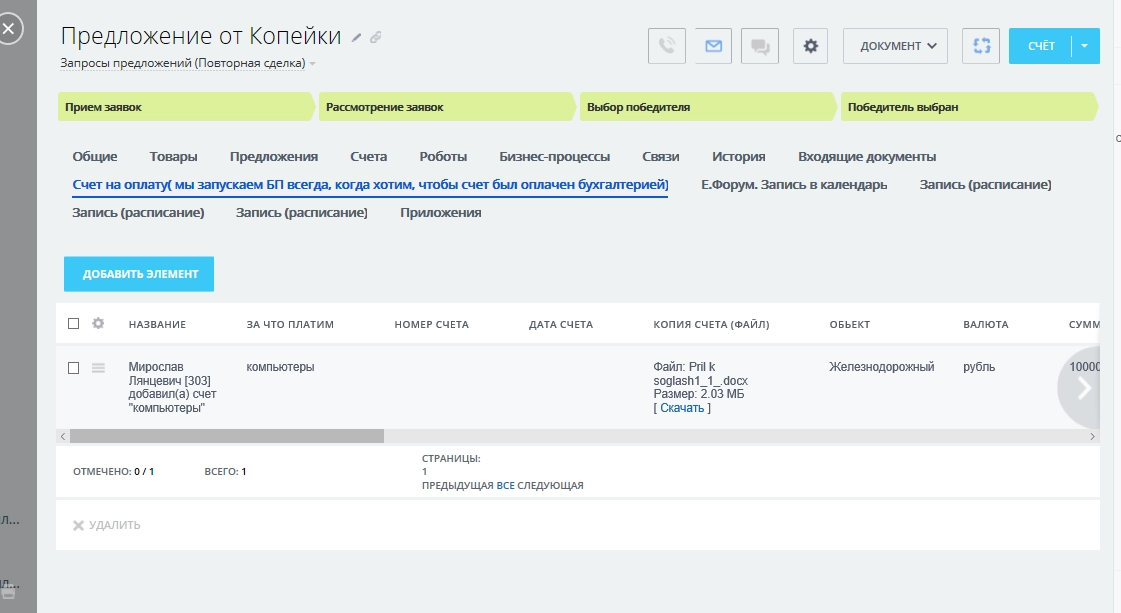Open settings gear in top toolbar
The image size is (1121, 613).
[x=811, y=46]
